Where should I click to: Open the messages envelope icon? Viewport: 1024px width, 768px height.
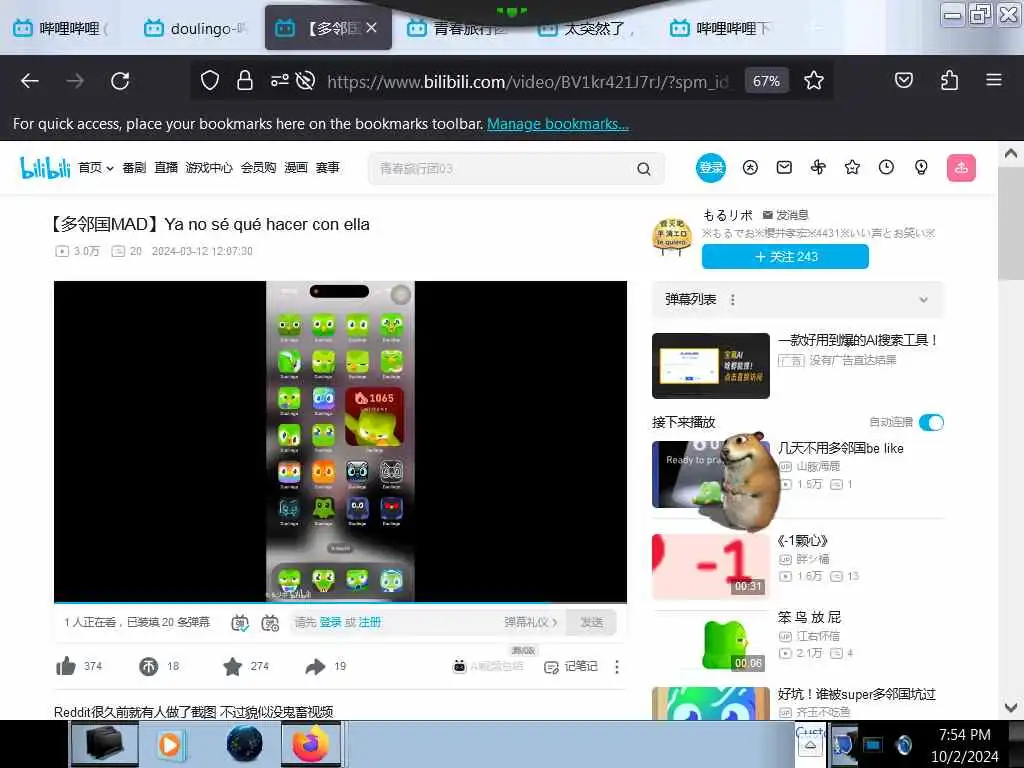tap(784, 168)
